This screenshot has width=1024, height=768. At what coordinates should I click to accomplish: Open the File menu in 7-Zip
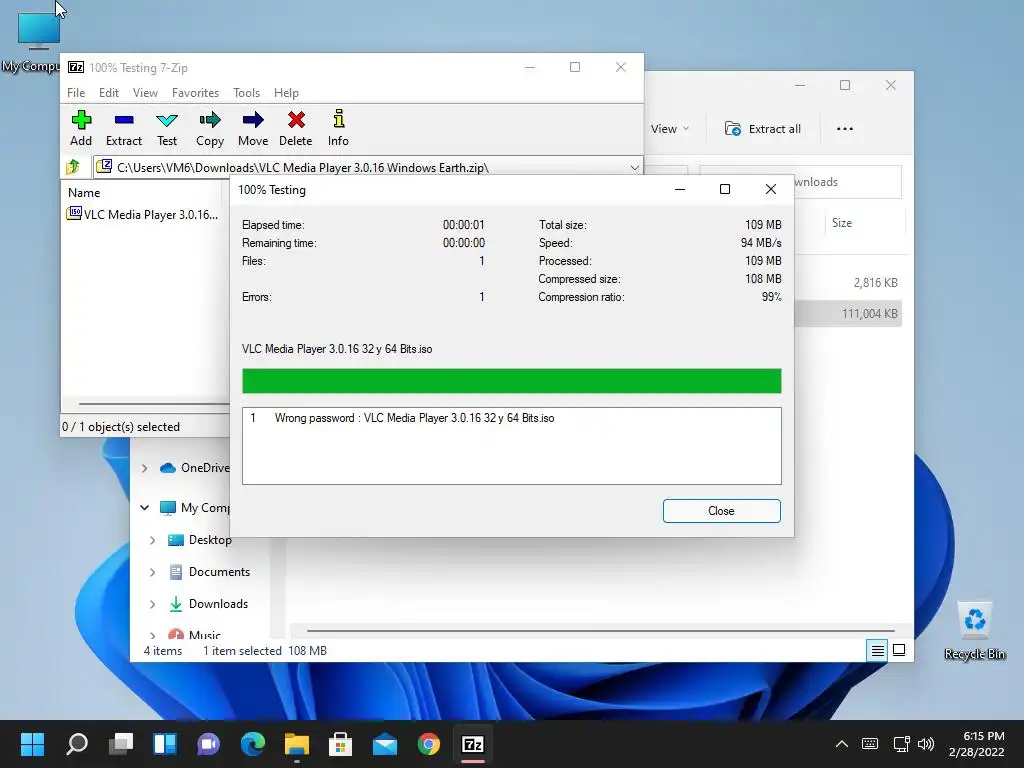pyautogui.click(x=76, y=93)
